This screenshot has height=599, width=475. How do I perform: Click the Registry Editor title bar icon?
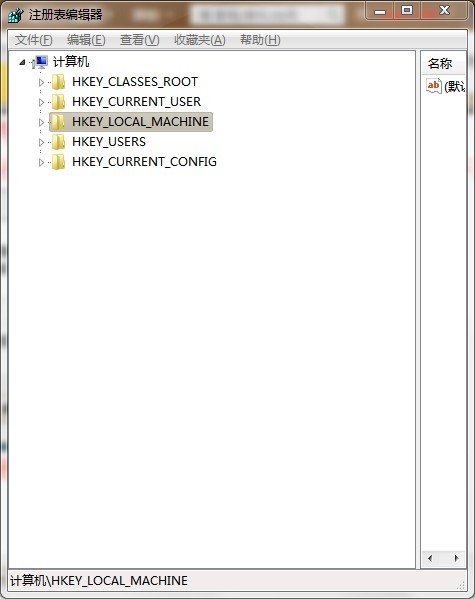tap(15, 15)
